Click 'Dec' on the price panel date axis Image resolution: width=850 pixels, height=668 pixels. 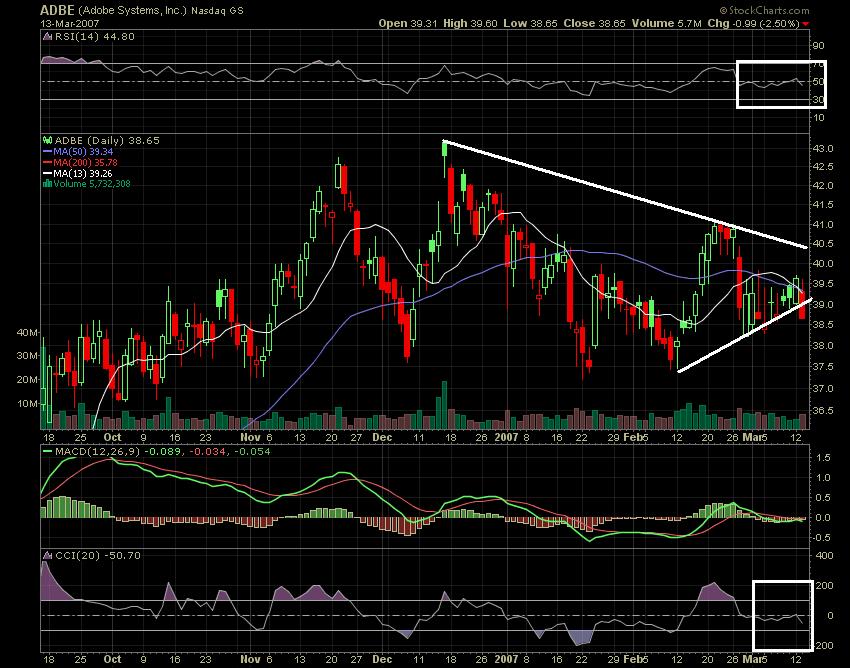(x=382, y=437)
